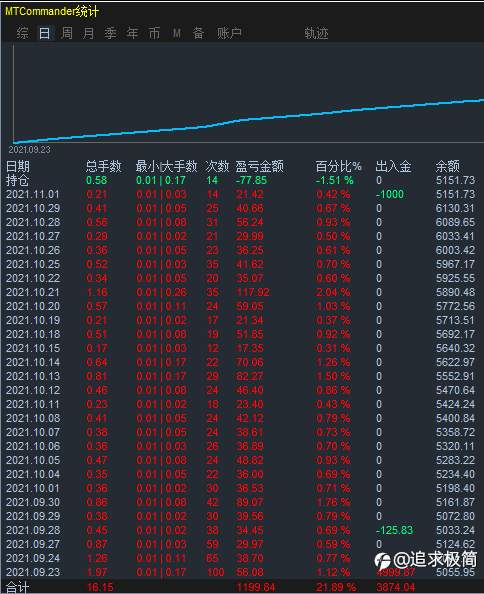Click the 5692.17 balance value

pos(455,335)
